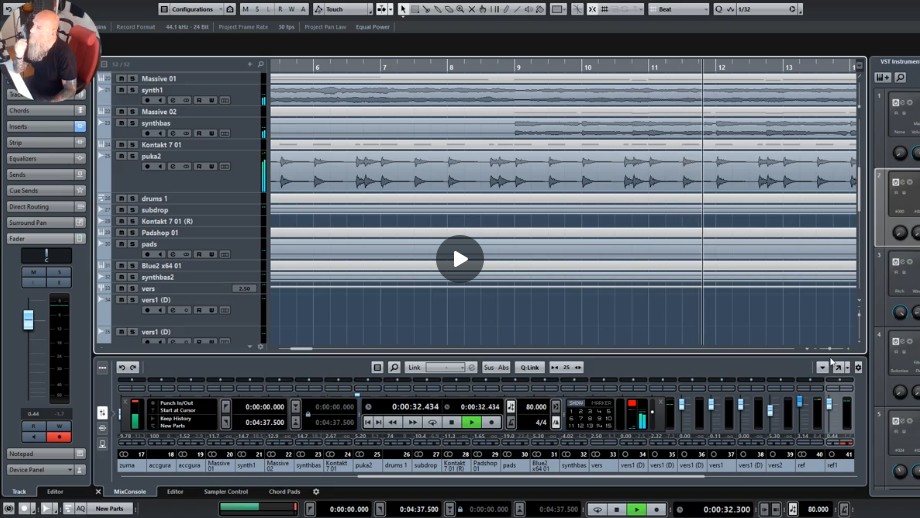The height and width of the screenshot is (518, 920).
Task: Click the Q-Link button in MixConsole
Action: click(x=529, y=368)
